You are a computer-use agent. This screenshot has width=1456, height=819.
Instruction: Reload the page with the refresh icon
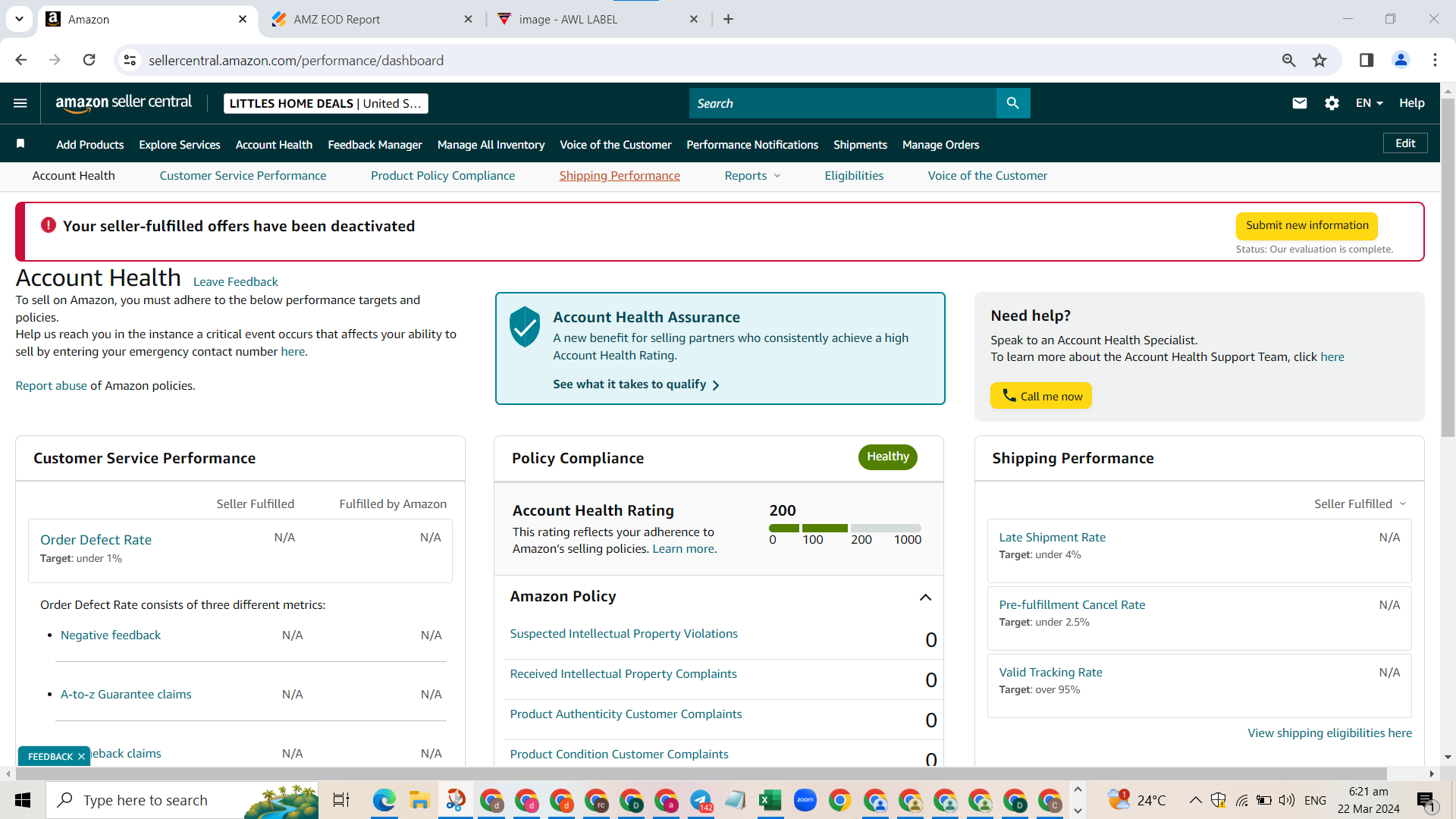[89, 60]
